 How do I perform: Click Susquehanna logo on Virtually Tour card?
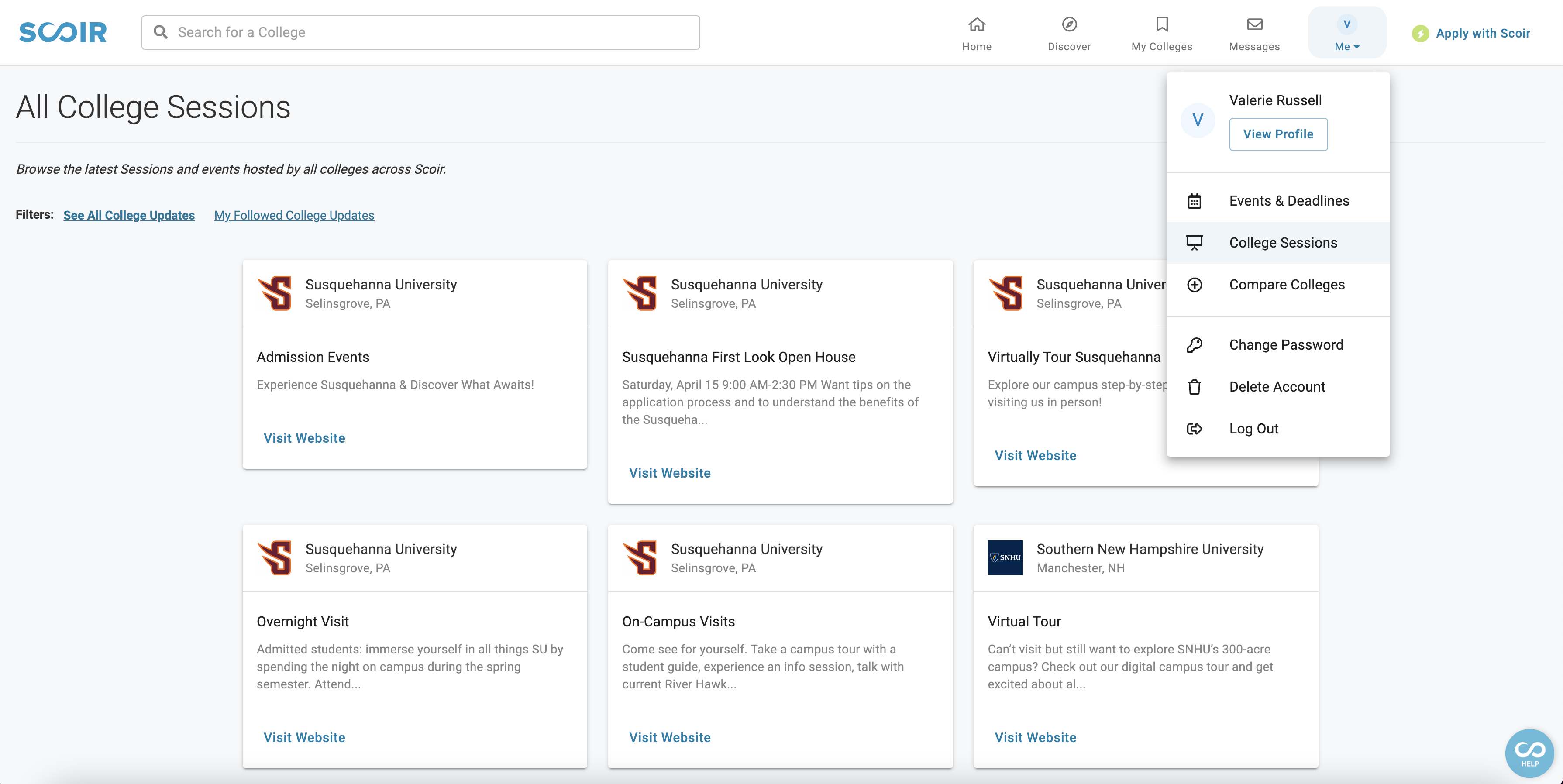coord(1005,293)
